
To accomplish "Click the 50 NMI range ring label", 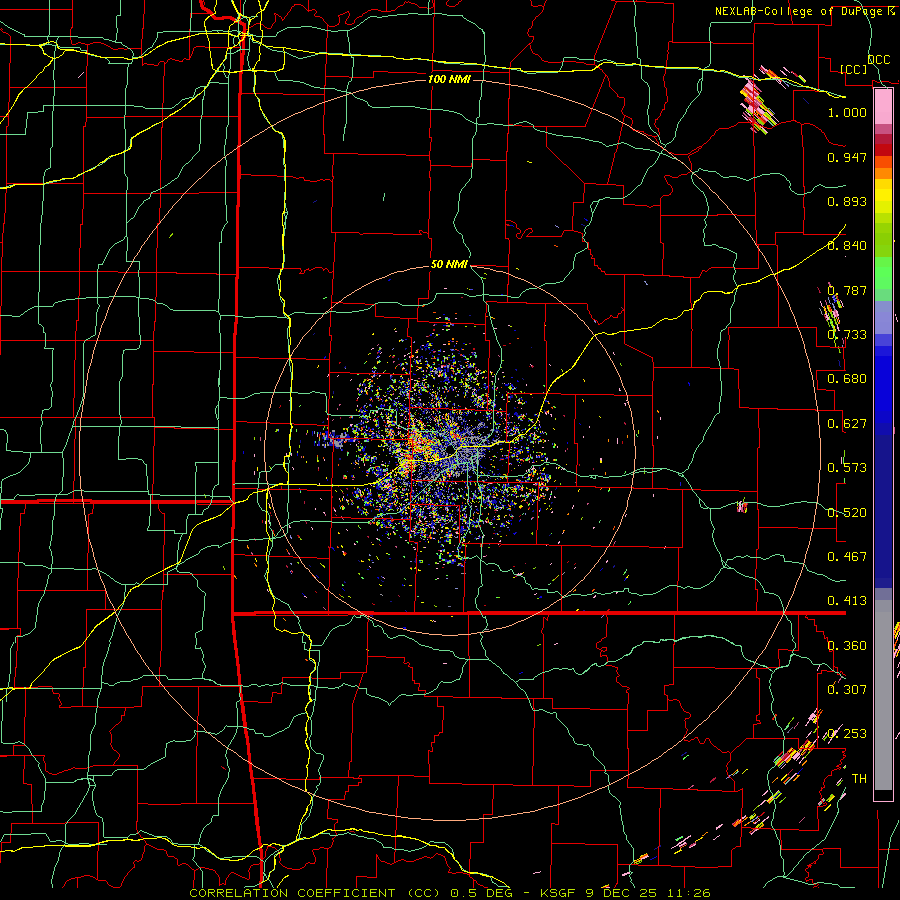I will 449,265.
